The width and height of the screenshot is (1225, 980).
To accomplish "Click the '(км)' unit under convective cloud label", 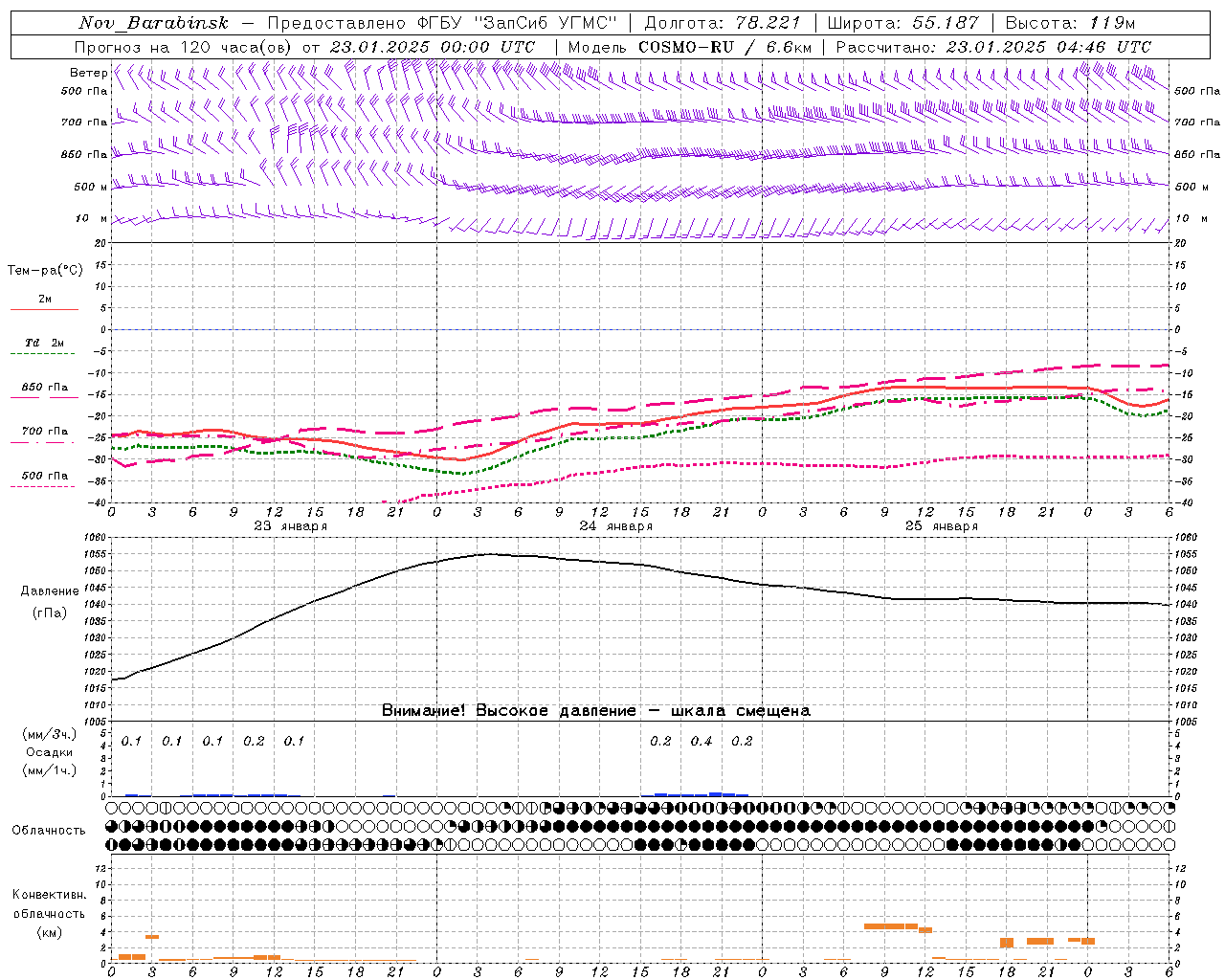I will [x=50, y=931].
